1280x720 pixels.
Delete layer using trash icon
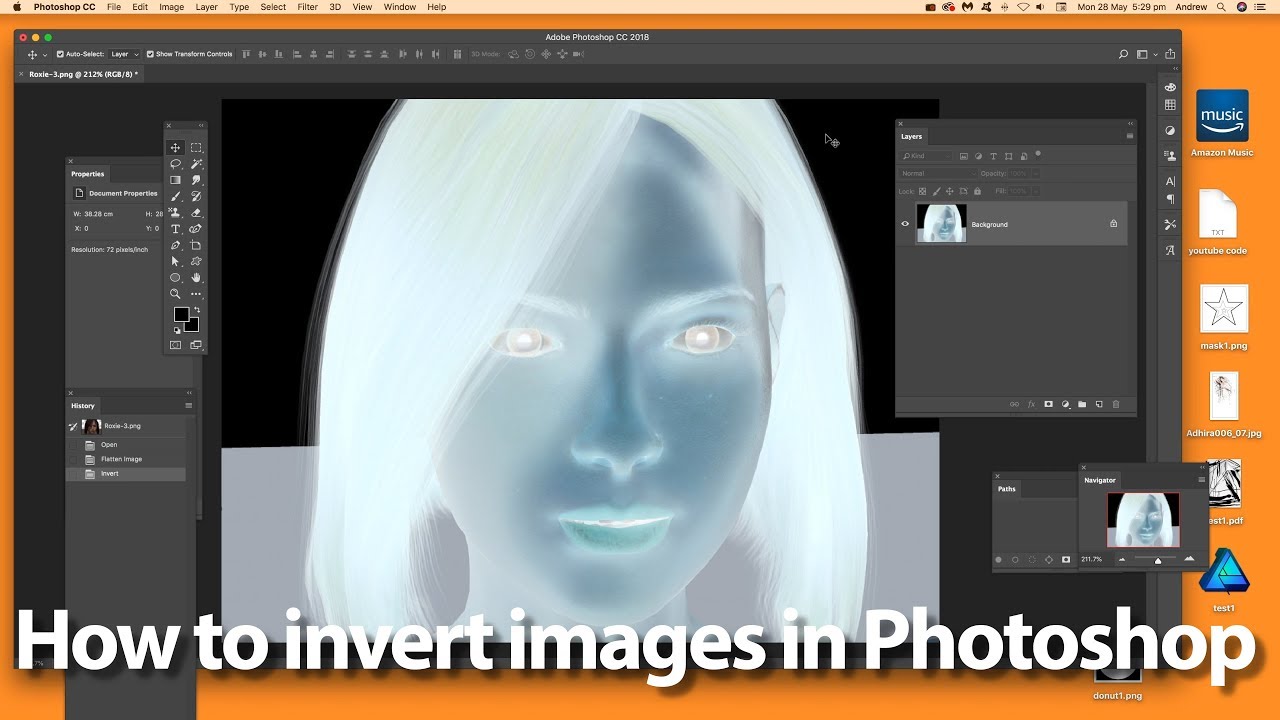[1116, 404]
